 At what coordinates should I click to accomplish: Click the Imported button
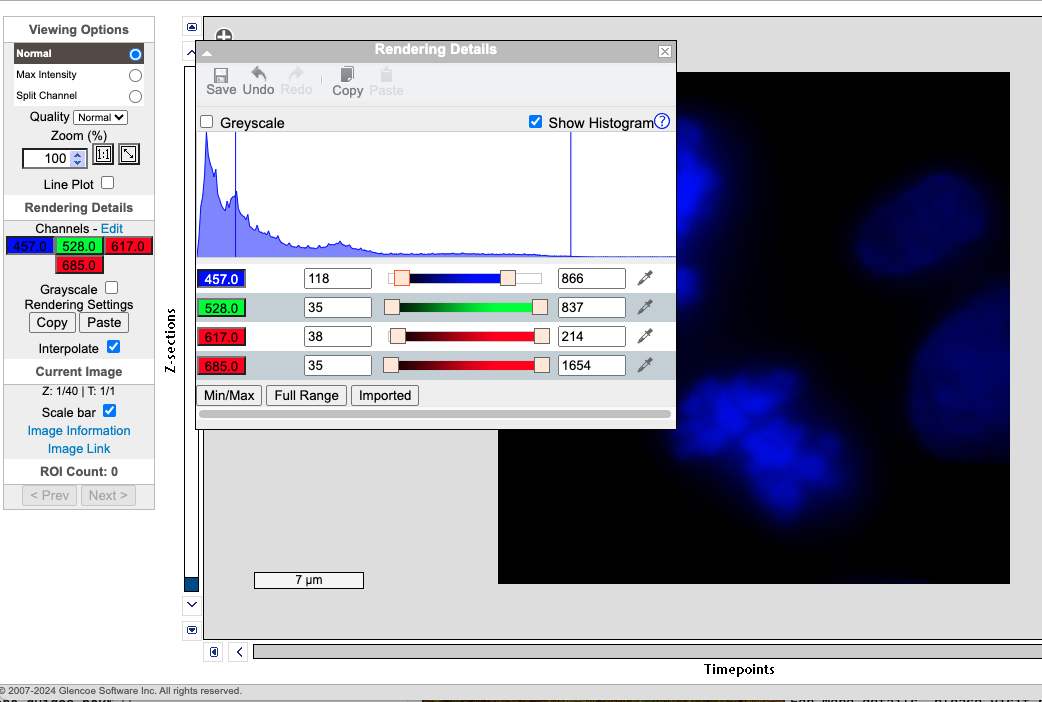point(385,395)
